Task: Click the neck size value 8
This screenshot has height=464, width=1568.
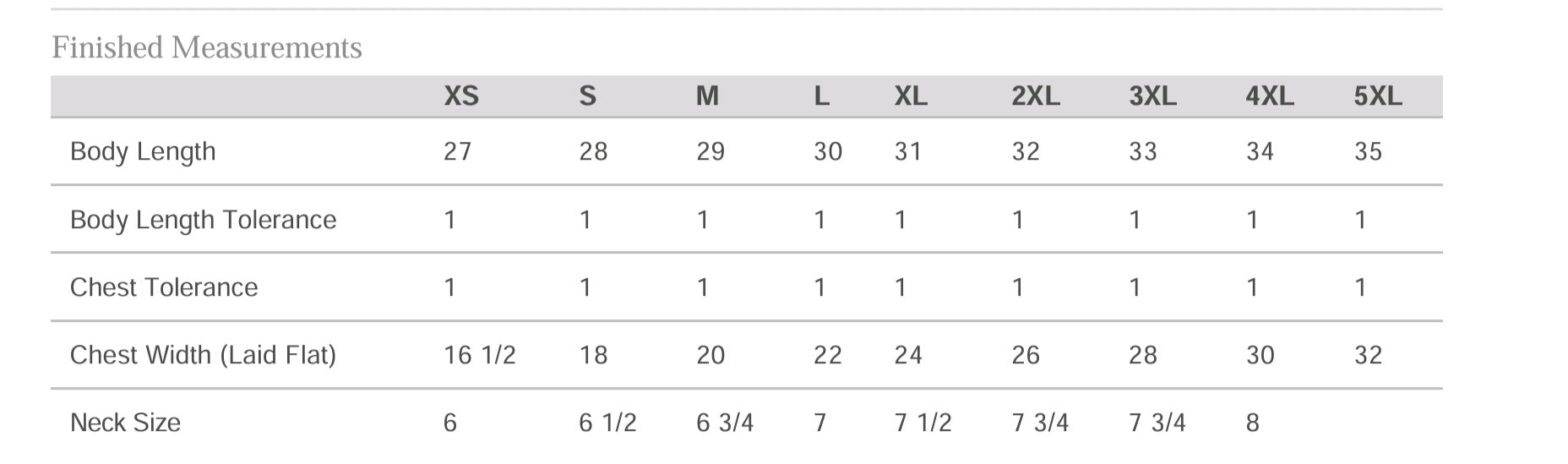Action: coord(1253,423)
